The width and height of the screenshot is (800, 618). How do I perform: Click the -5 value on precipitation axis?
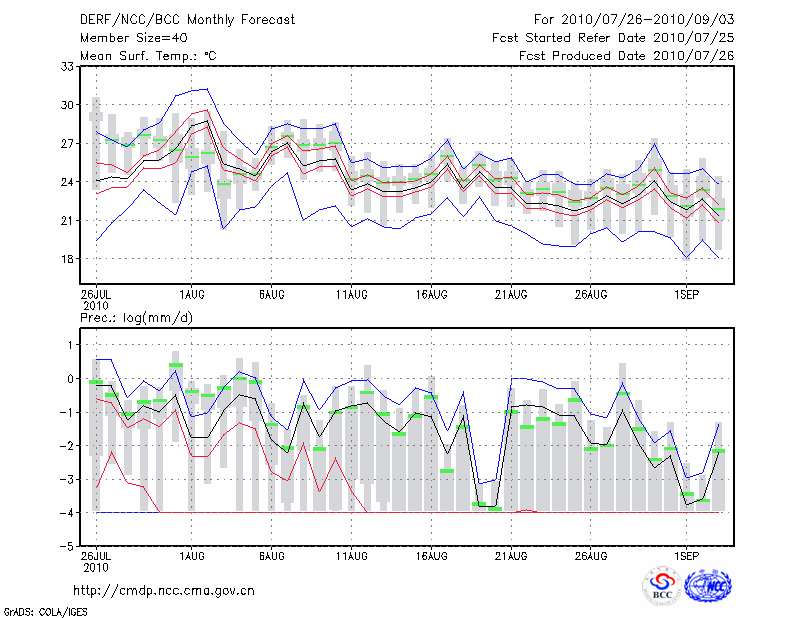66,547
